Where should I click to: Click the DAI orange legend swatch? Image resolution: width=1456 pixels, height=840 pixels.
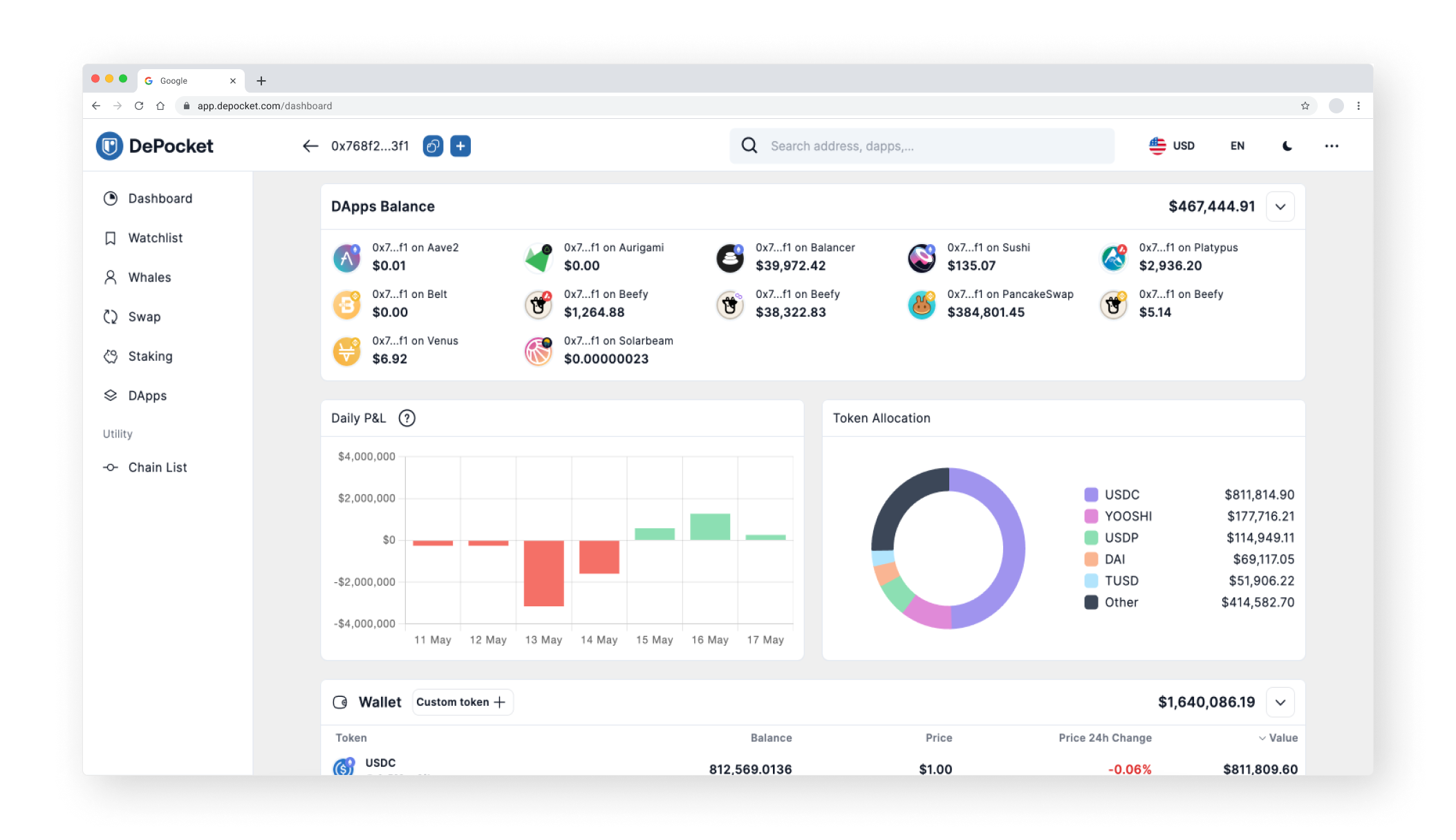1091,559
